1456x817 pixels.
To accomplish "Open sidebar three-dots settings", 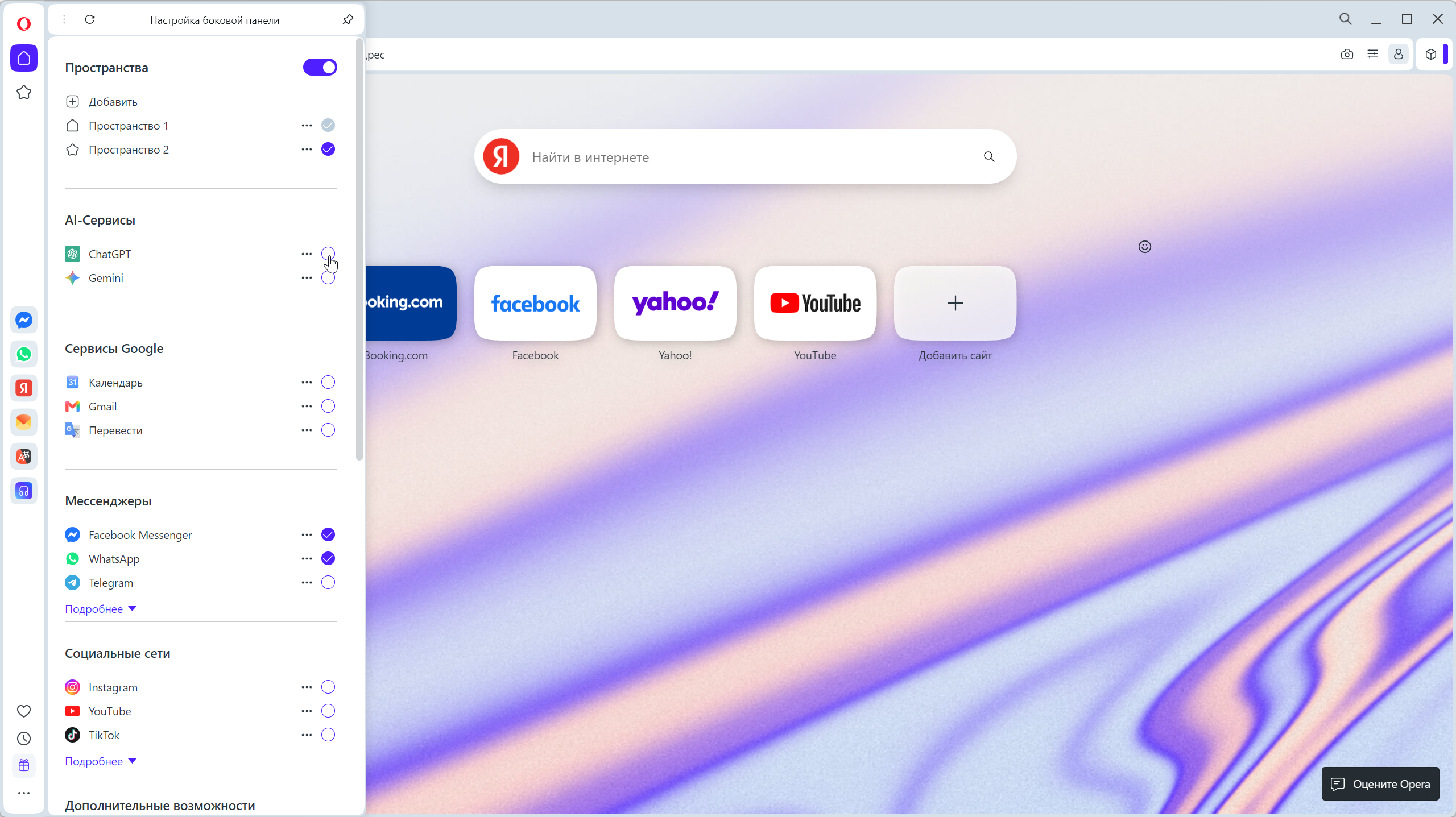I will (x=24, y=793).
